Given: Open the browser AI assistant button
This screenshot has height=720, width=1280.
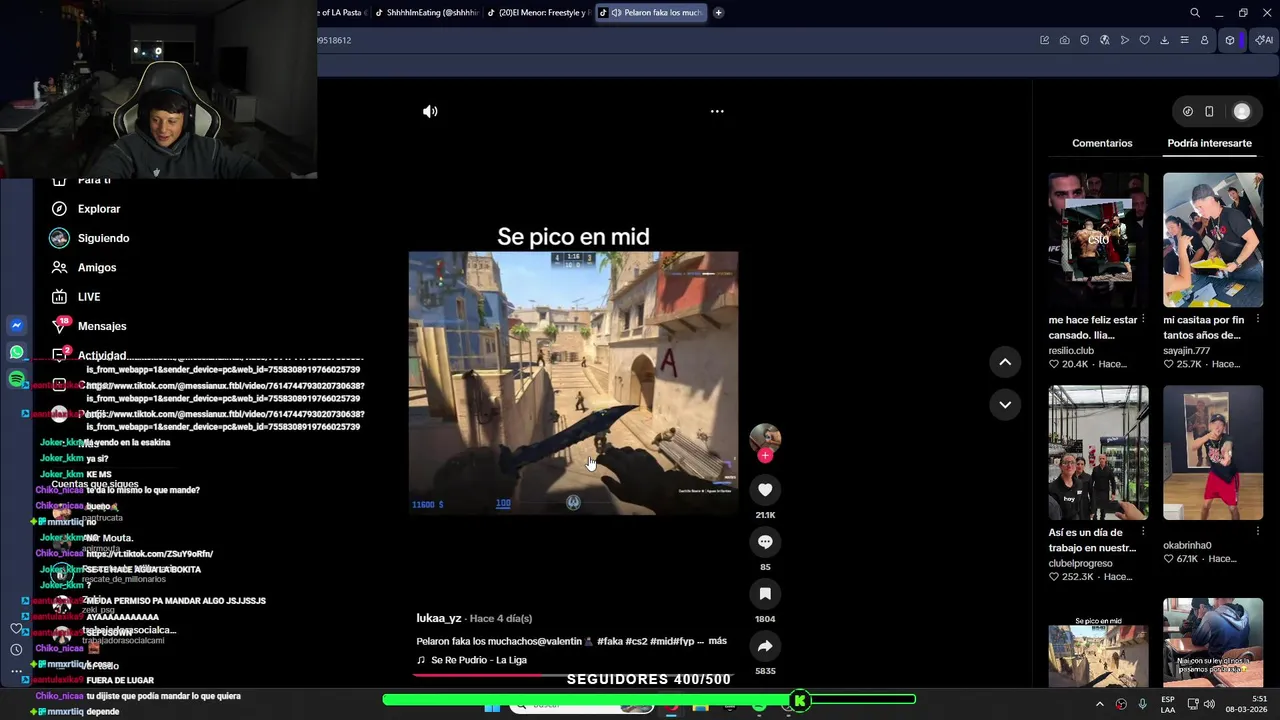Looking at the screenshot, I should [1264, 40].
